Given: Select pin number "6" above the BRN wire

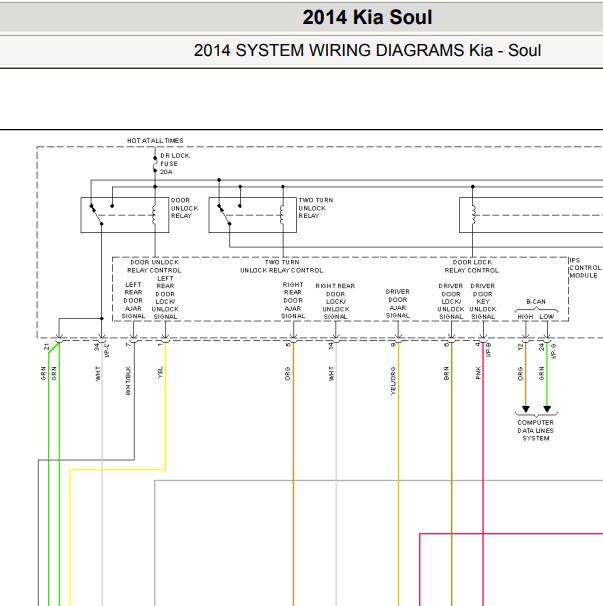Looking at the screenshot, I should click(x=446, y=344).
